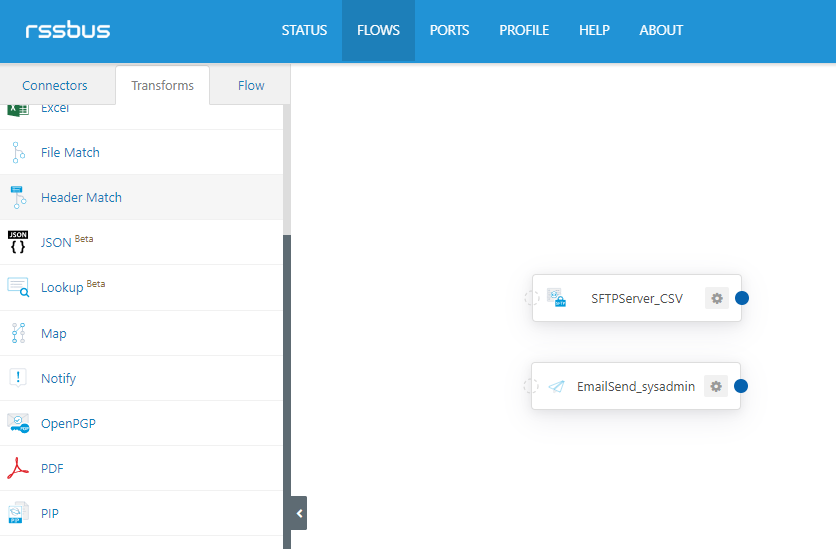The height and width of the screenshot is (549, 836).
Task: Click the EmailSend_sysadmin output connector dot
Action: 741,386
